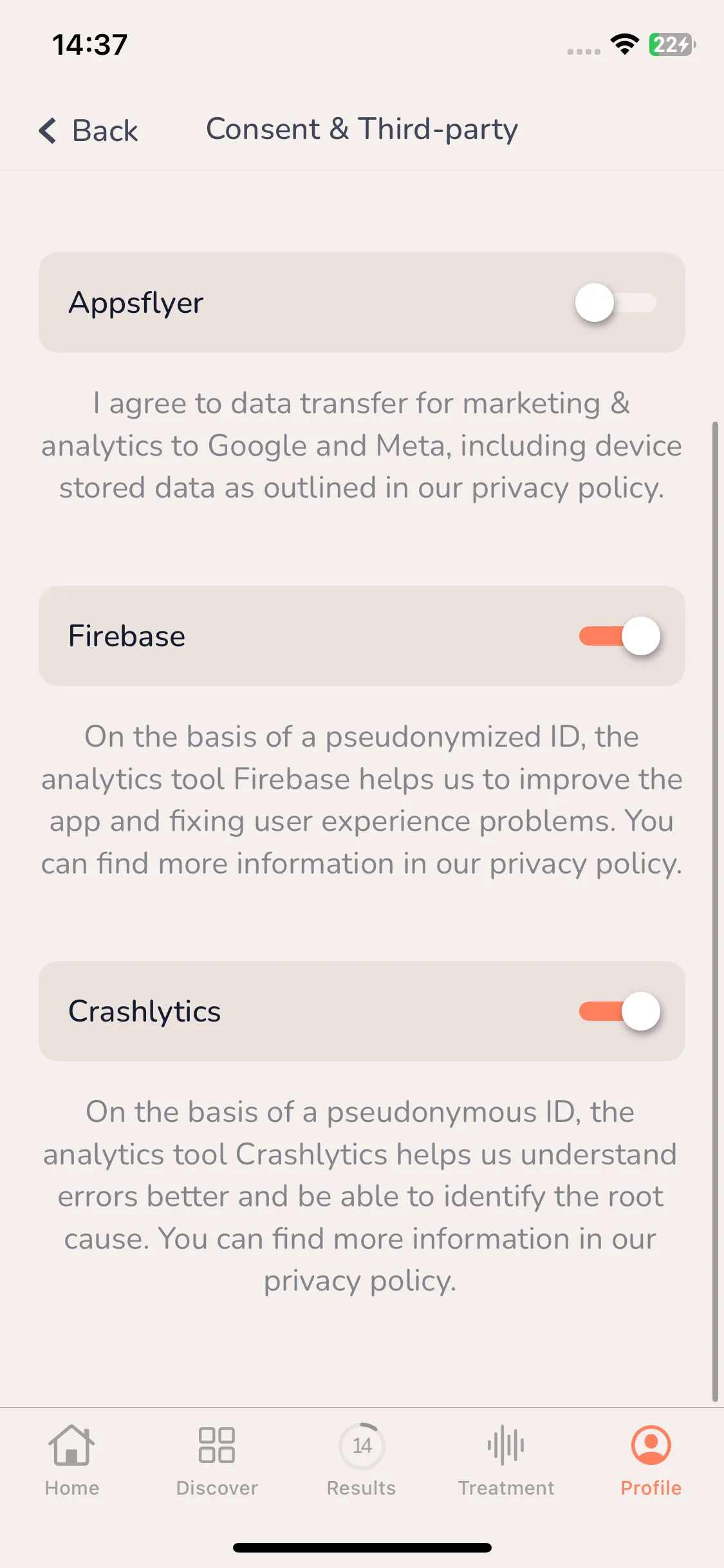Enable the Appsflyer toggle
Viewport: 724px width, 1568px height.
point(617,303)
